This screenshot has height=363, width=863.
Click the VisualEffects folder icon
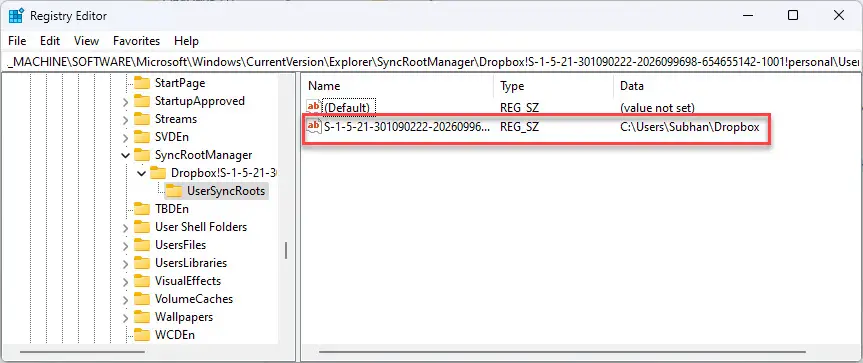[142, 281]
